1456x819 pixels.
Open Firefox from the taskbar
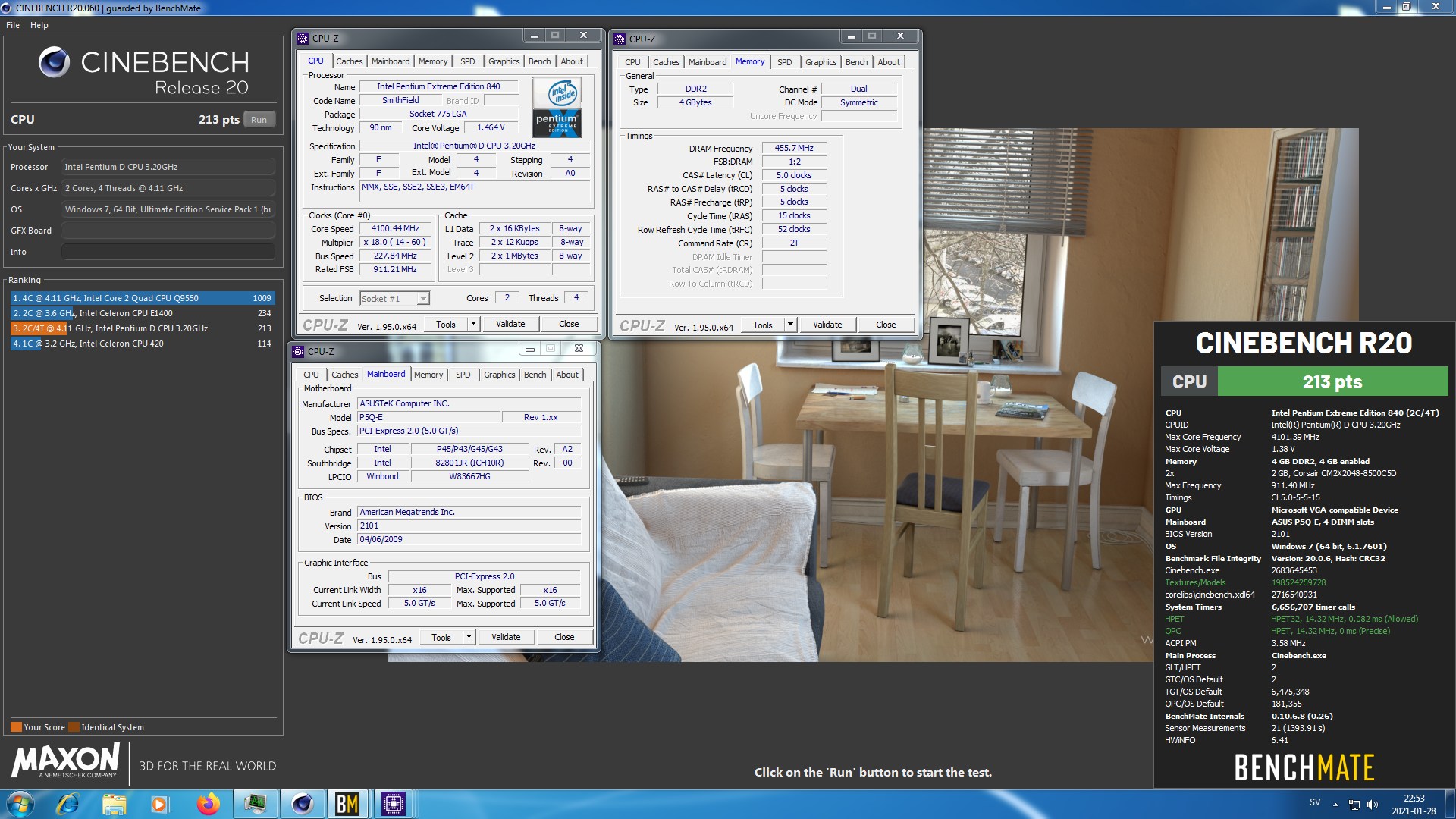pyautogui.click(x=208, y=804)
